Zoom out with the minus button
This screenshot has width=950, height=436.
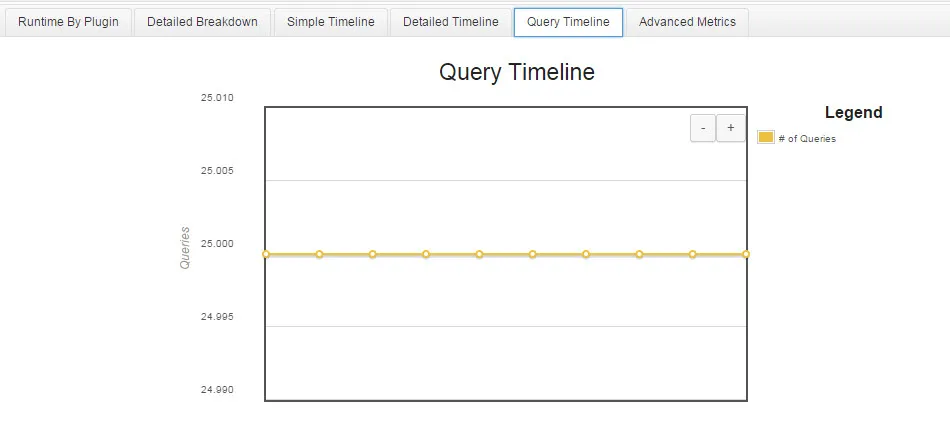coord(703,128)
